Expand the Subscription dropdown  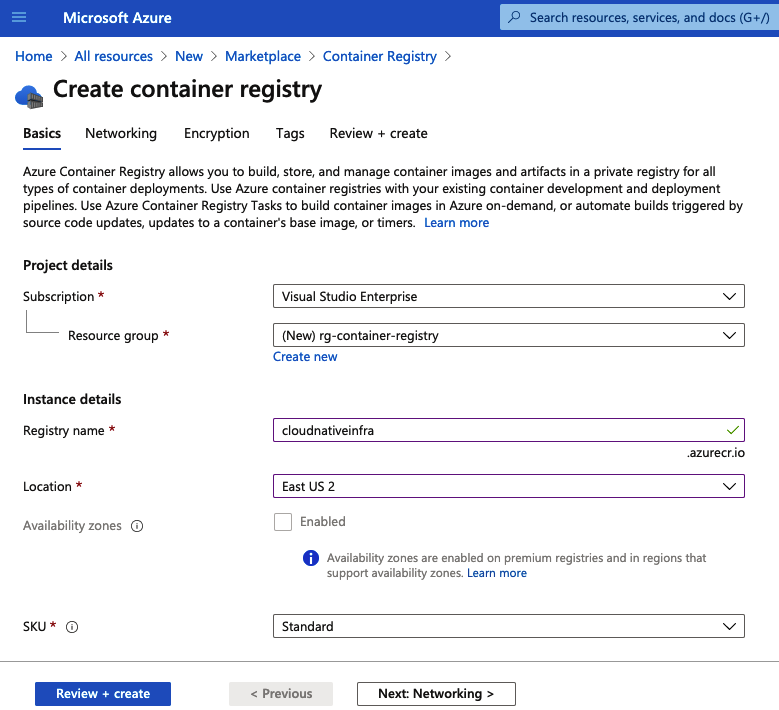pos(508,297)
